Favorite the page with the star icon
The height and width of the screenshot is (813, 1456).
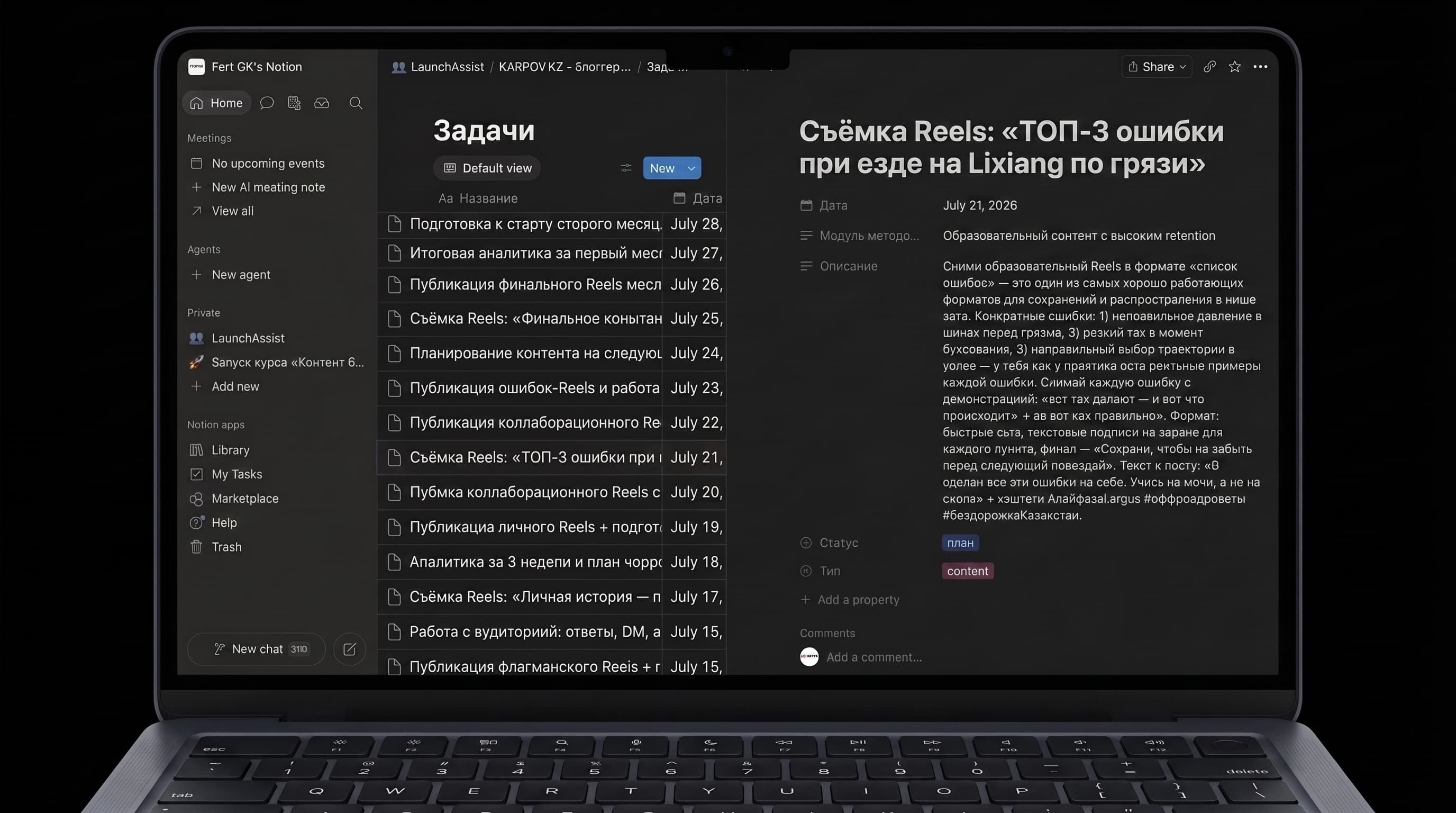tap(1234, 67)
